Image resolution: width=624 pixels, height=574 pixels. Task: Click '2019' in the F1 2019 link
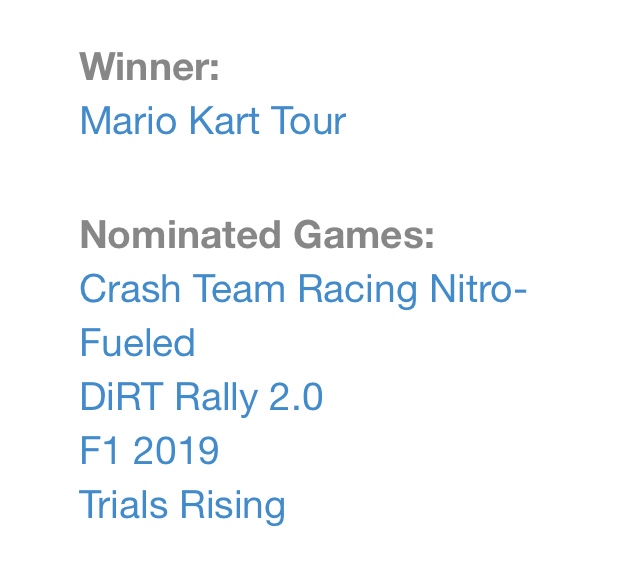(x=176, y=450)
